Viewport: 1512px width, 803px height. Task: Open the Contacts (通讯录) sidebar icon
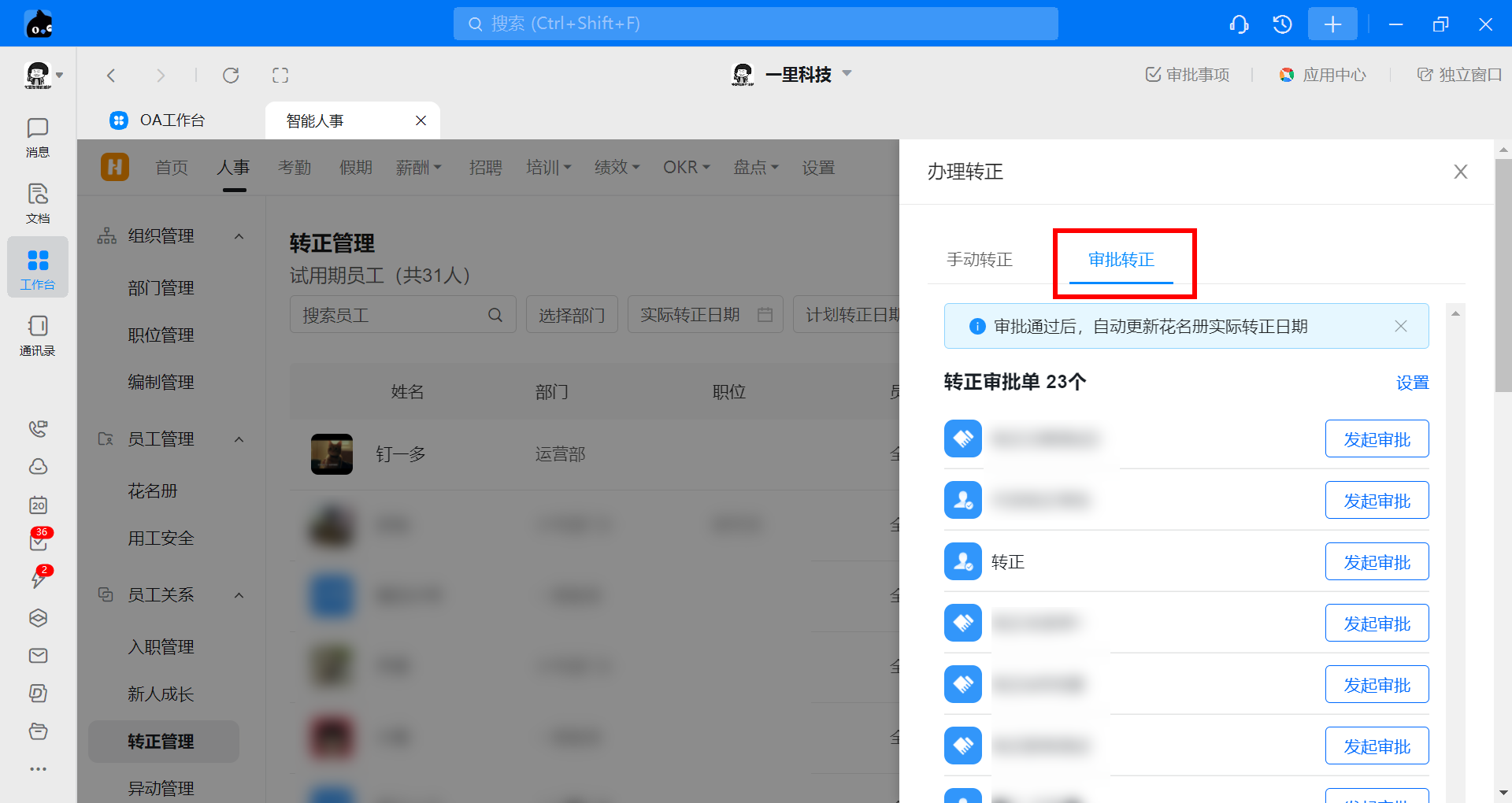(x=37, y=335)
